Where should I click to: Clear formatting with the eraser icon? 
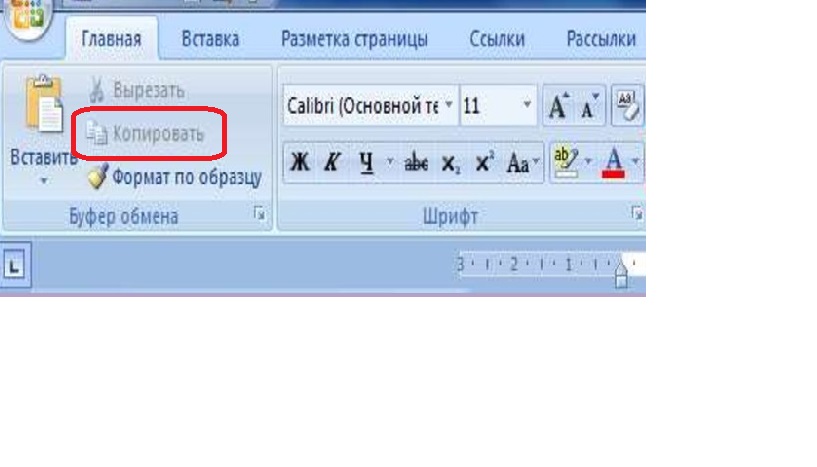629,104
